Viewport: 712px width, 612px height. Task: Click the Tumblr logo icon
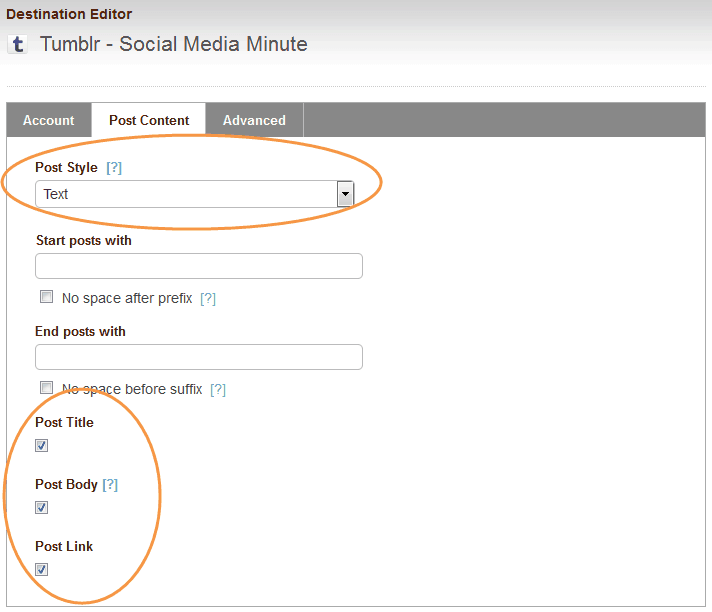(x=18, y=44)
